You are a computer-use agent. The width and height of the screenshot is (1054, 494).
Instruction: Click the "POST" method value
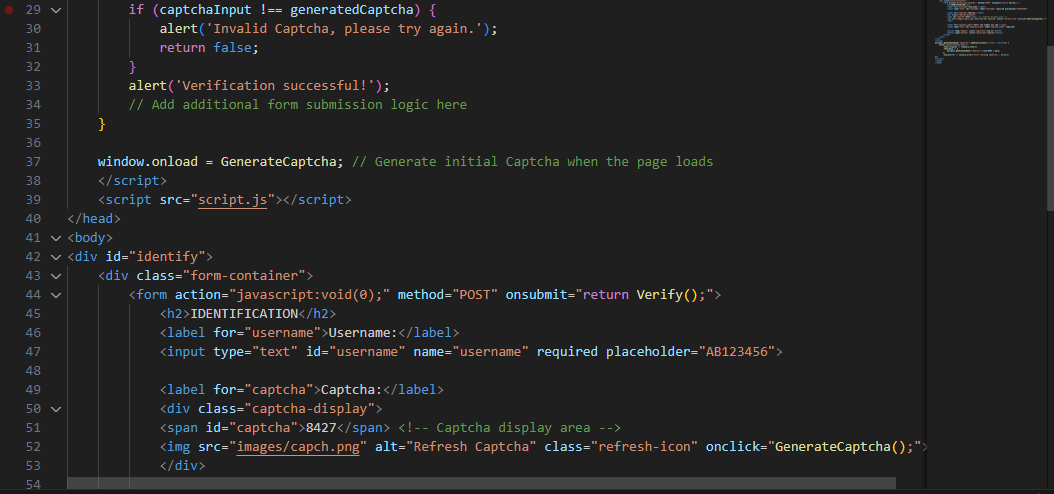pos(474,294)
